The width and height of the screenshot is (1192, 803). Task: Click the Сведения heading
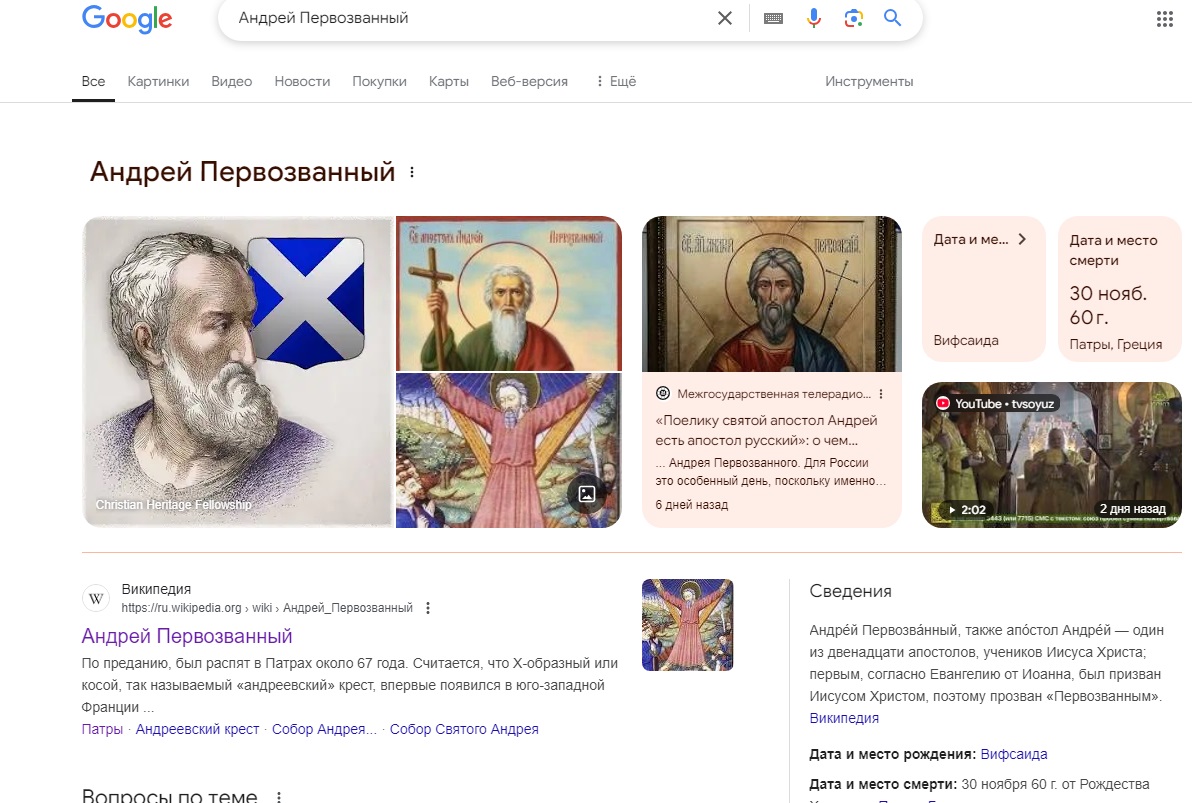pos(851,591)
